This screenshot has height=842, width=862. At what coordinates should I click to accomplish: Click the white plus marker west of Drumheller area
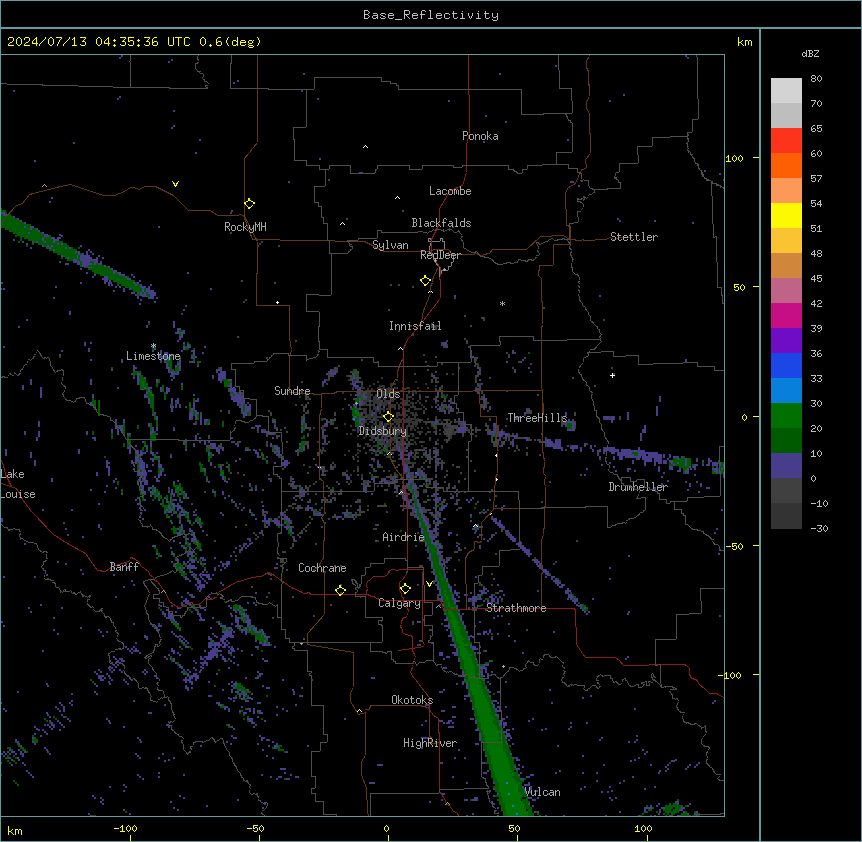pyautogui.click(x=612, y=375)
